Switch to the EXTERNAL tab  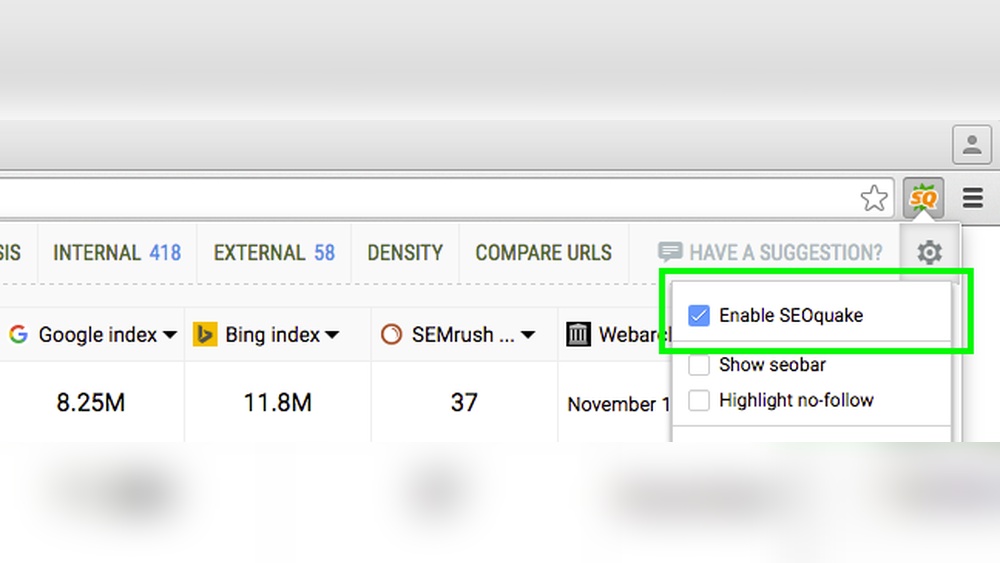point(274,252)
